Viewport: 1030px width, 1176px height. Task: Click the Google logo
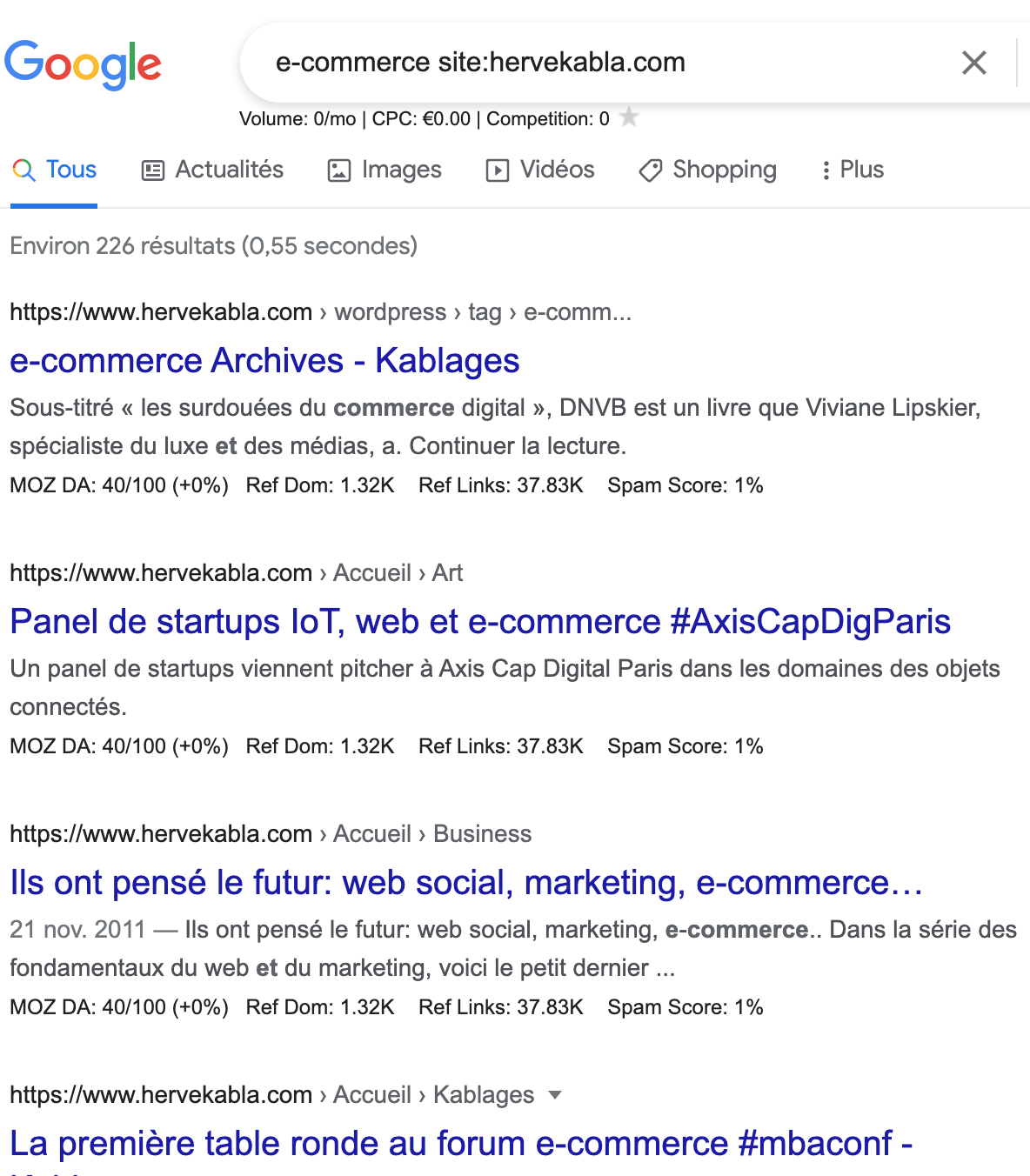(x=83, y=64)
